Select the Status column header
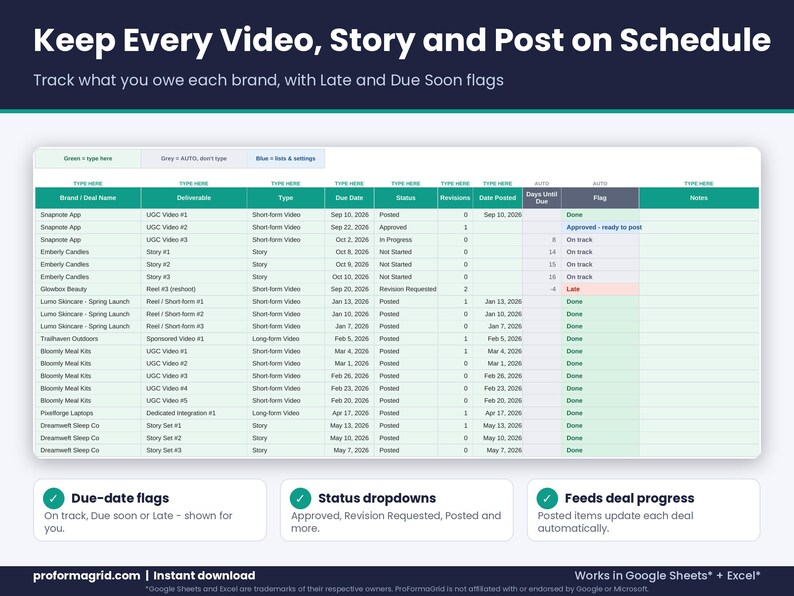Image resolution: width=794 pixels, height=596 pixels. [406, 198]
